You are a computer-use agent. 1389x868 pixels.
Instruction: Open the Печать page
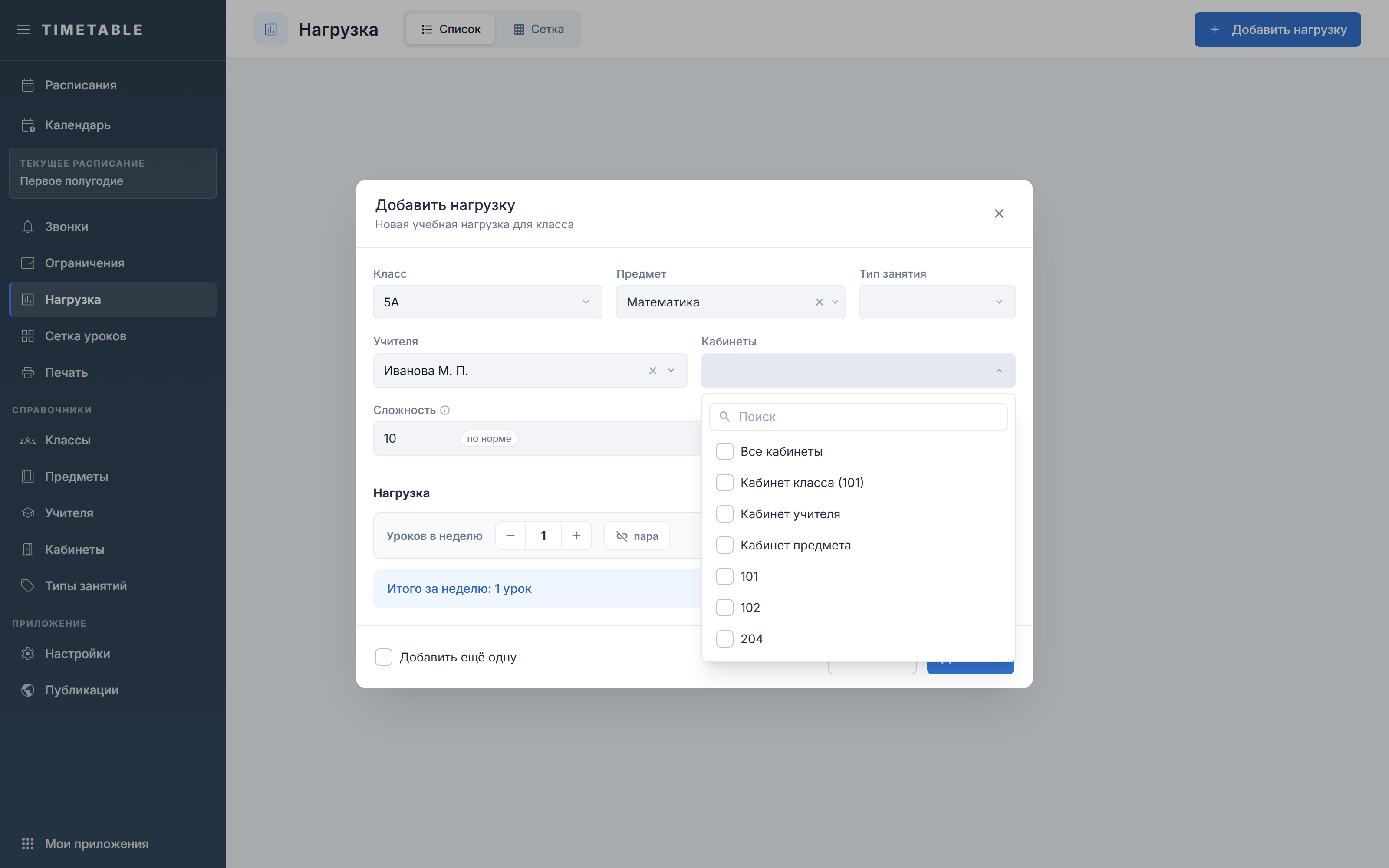(x=113, y=372)
